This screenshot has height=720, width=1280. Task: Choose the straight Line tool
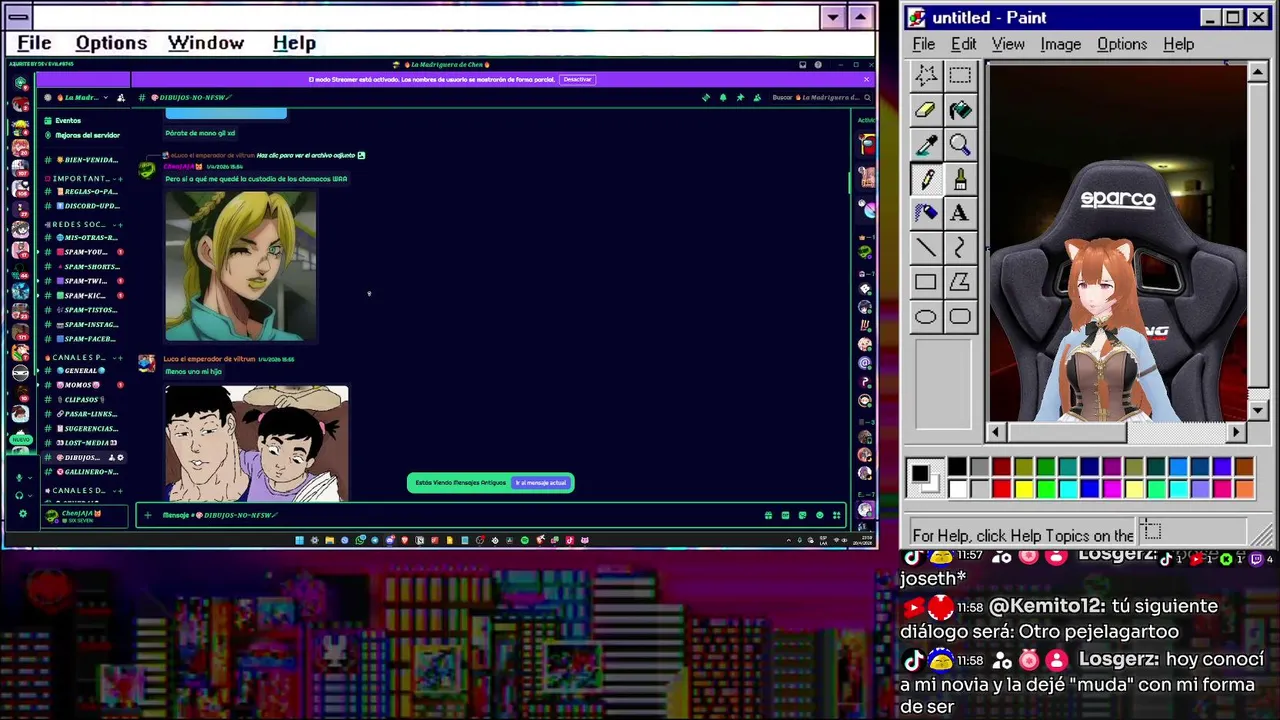(926, 248)
